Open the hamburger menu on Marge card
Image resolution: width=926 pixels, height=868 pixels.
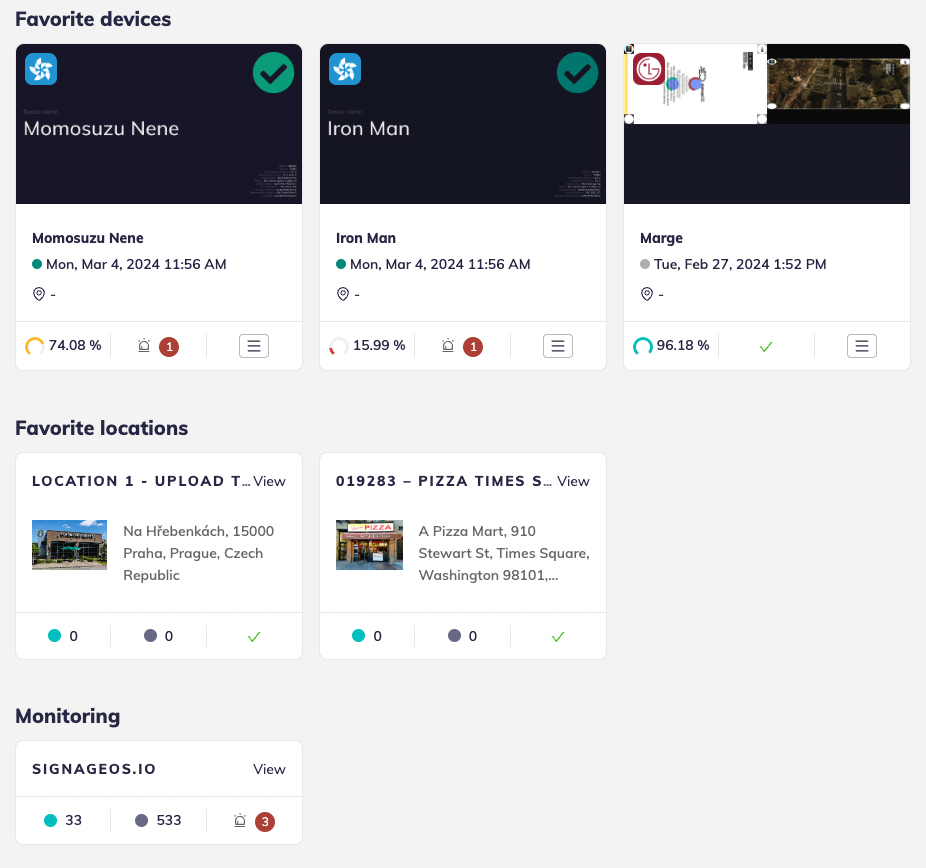pyautogui.click(x=862, y=346)
